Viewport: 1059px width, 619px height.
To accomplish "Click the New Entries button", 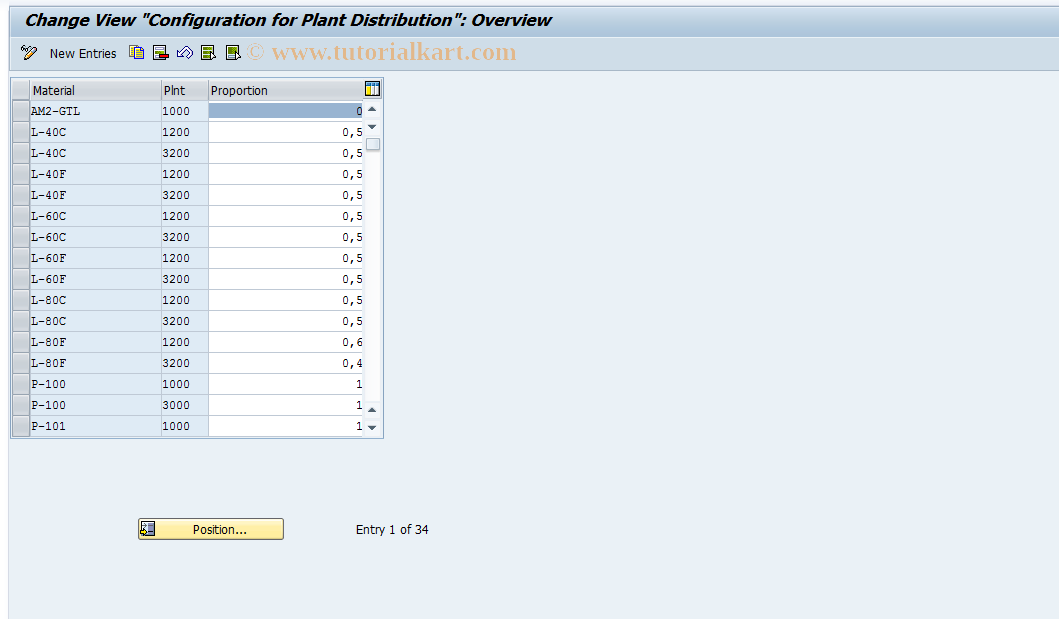I will pos(82,53).
